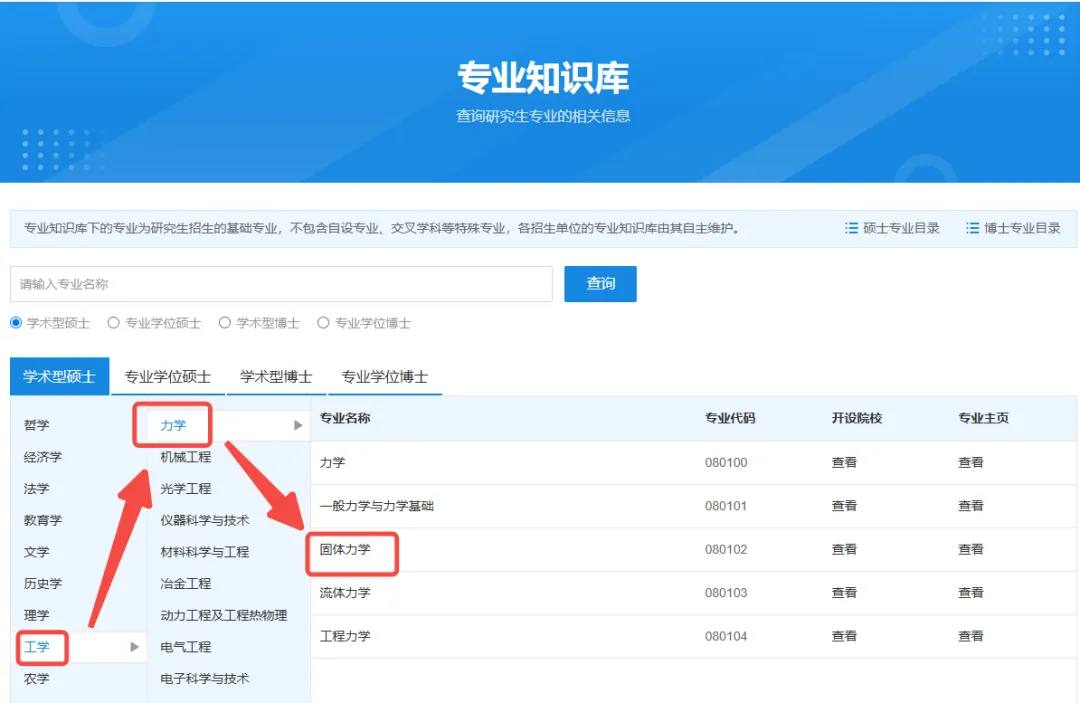
Task: Choose 材料科学与工程 in the discipline list
Action: [x=205, y=552]
